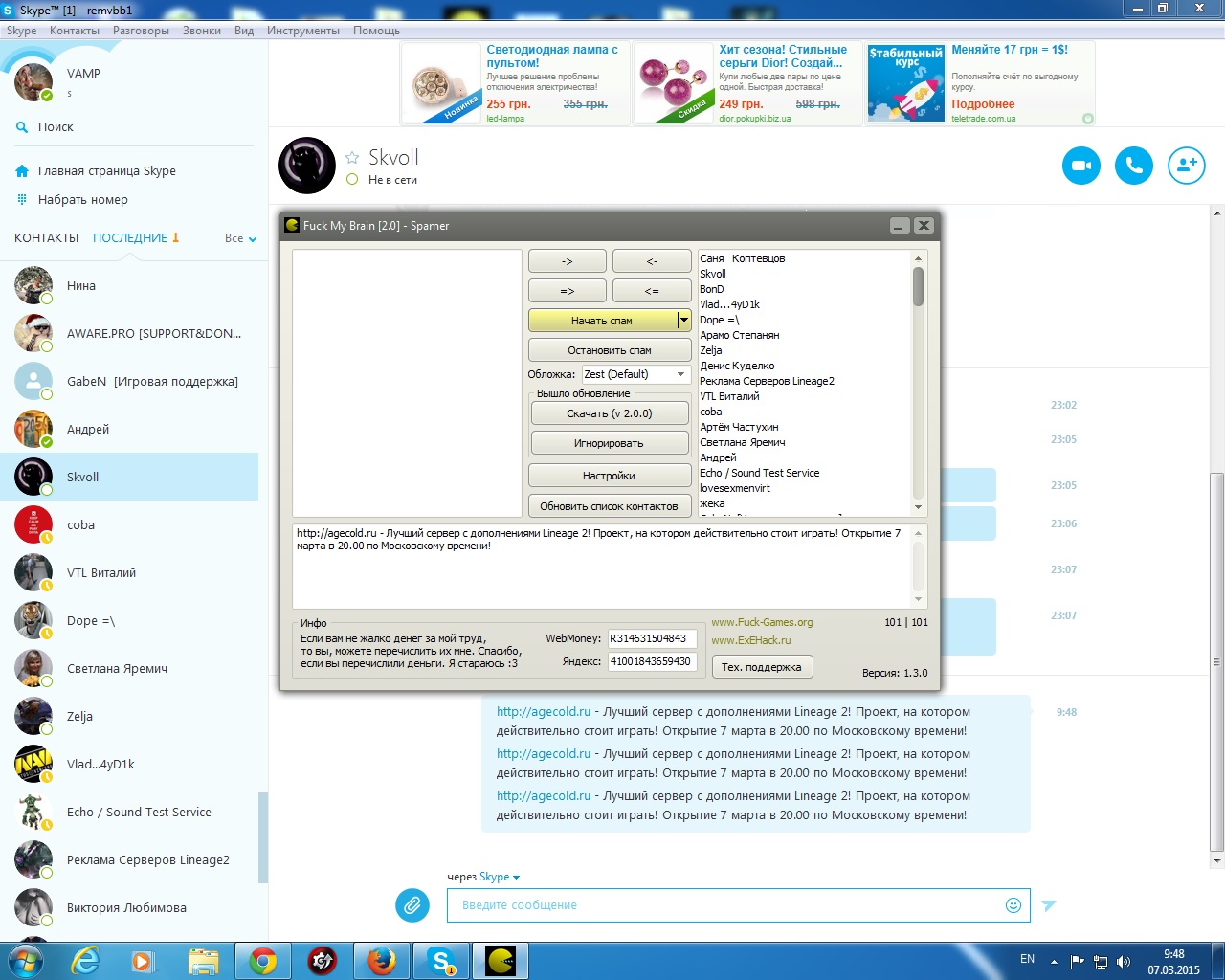Click Обновить список контактов button
The height and width of the screenshot is (980, 1225).
point(610,506)
